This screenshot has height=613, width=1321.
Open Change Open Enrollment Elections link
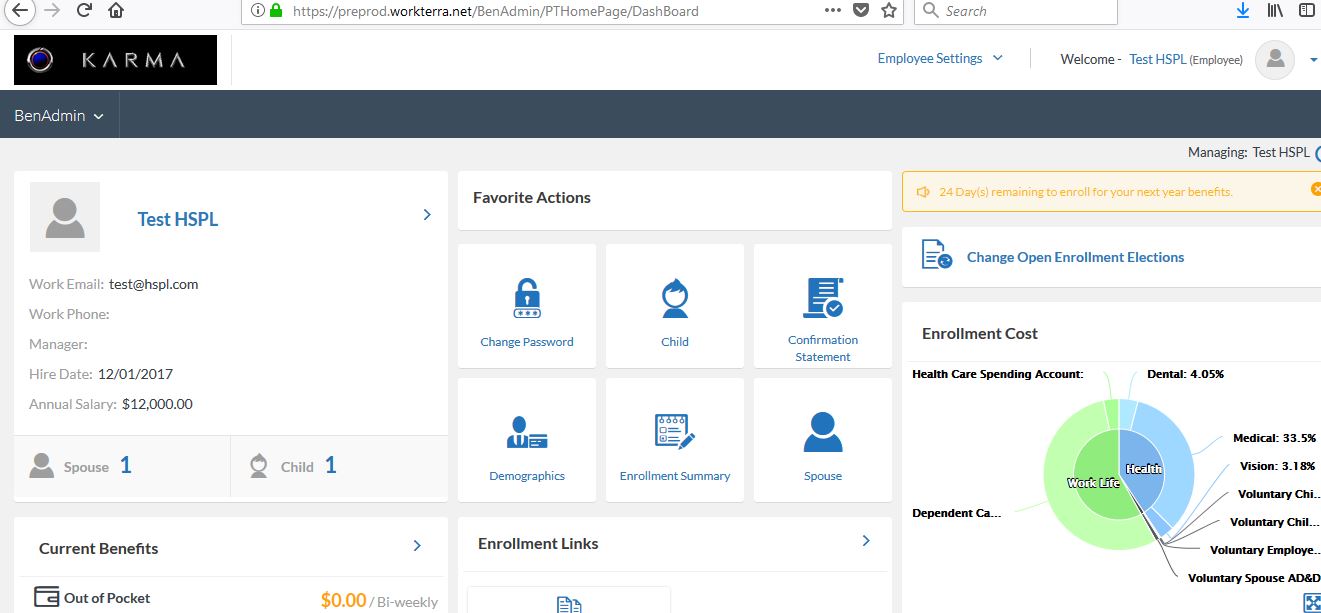1075,258
